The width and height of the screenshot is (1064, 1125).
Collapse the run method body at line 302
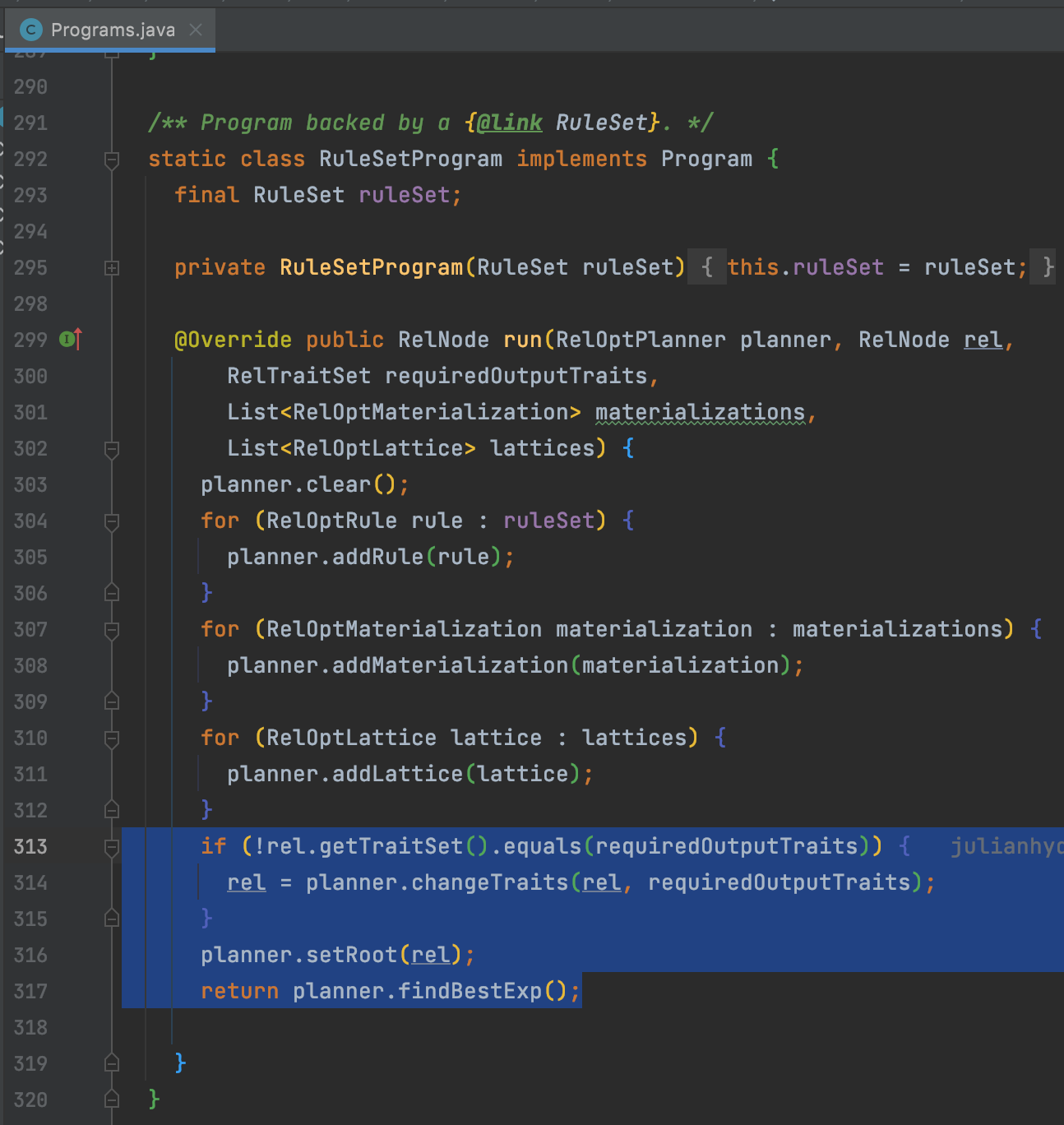tap(113, 449)
